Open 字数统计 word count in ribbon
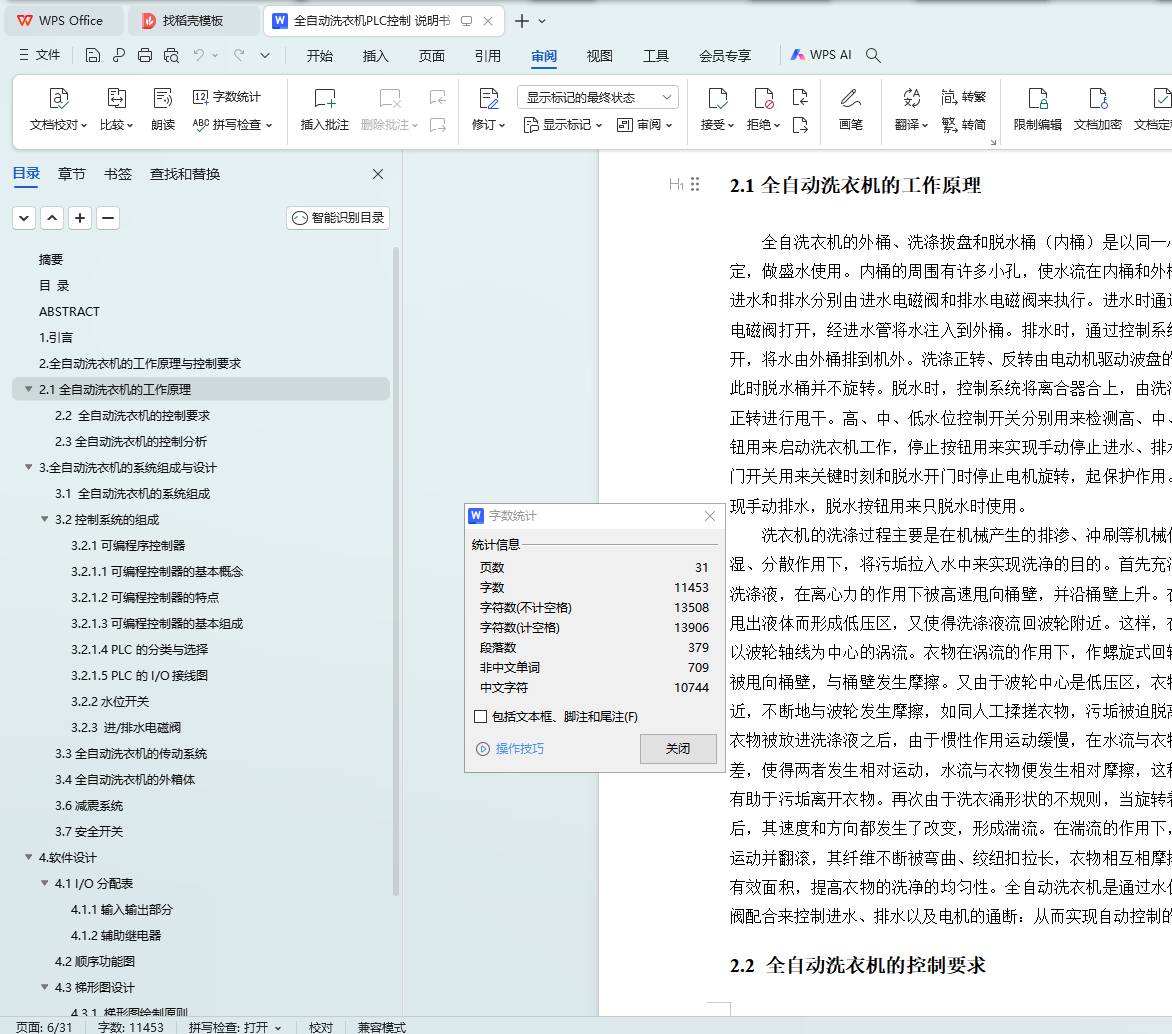Screen dimensions: 1172x1034 click(227, 97)
